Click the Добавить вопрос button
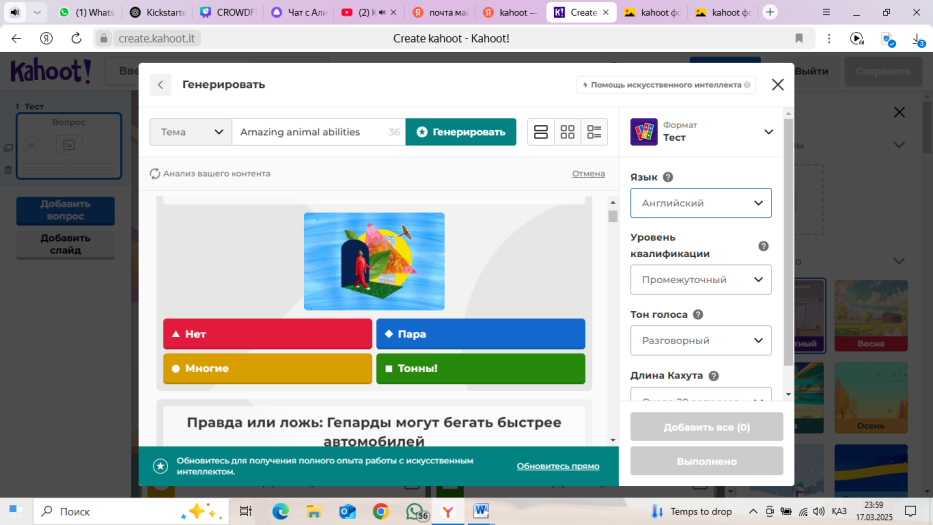 pos(65,210)
